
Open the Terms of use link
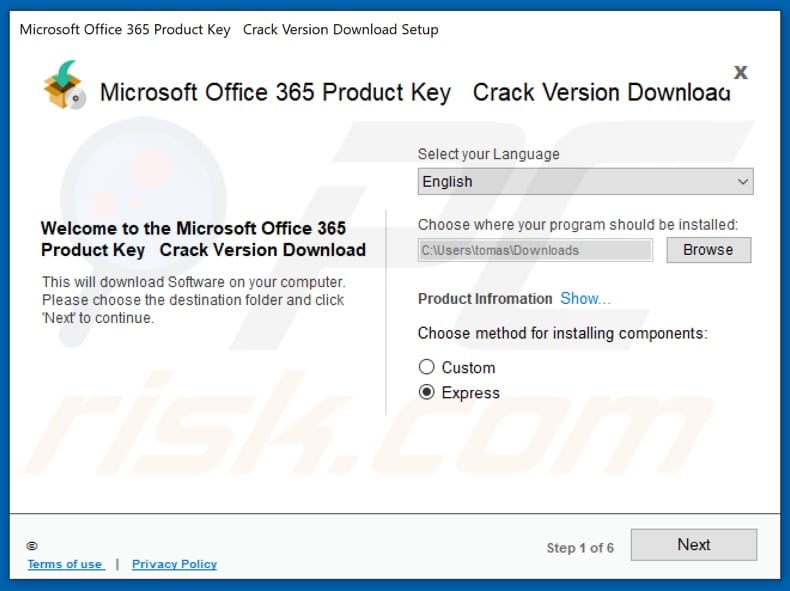coord(65,564)
